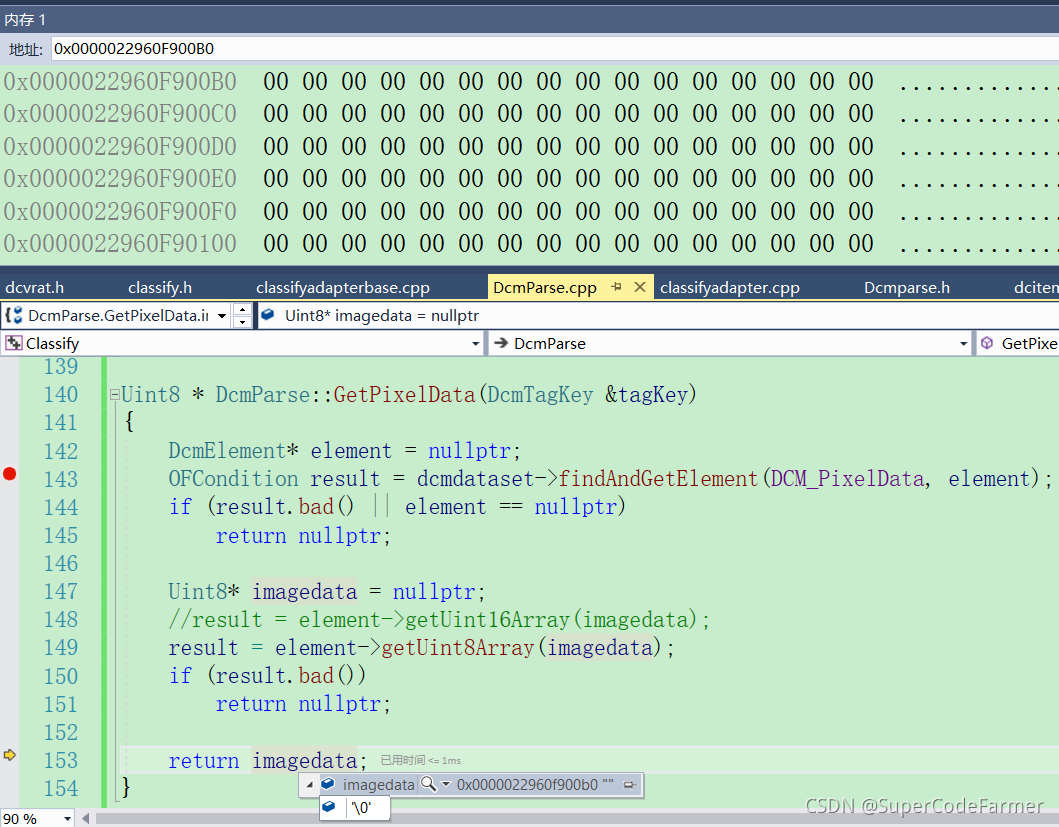The height and width of the screenshot is (827, 1059).
Task: Click the 内存 1 memory window title
Action: tap(25, 20)
